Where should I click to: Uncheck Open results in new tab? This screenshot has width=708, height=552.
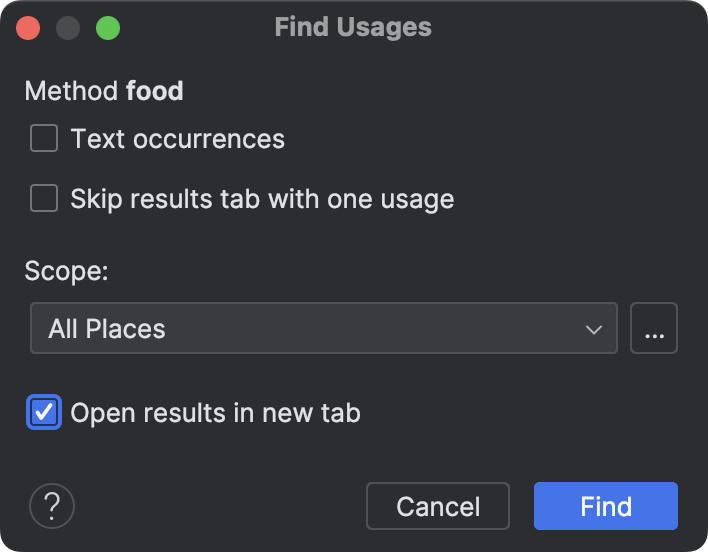(x=44, y=412)
